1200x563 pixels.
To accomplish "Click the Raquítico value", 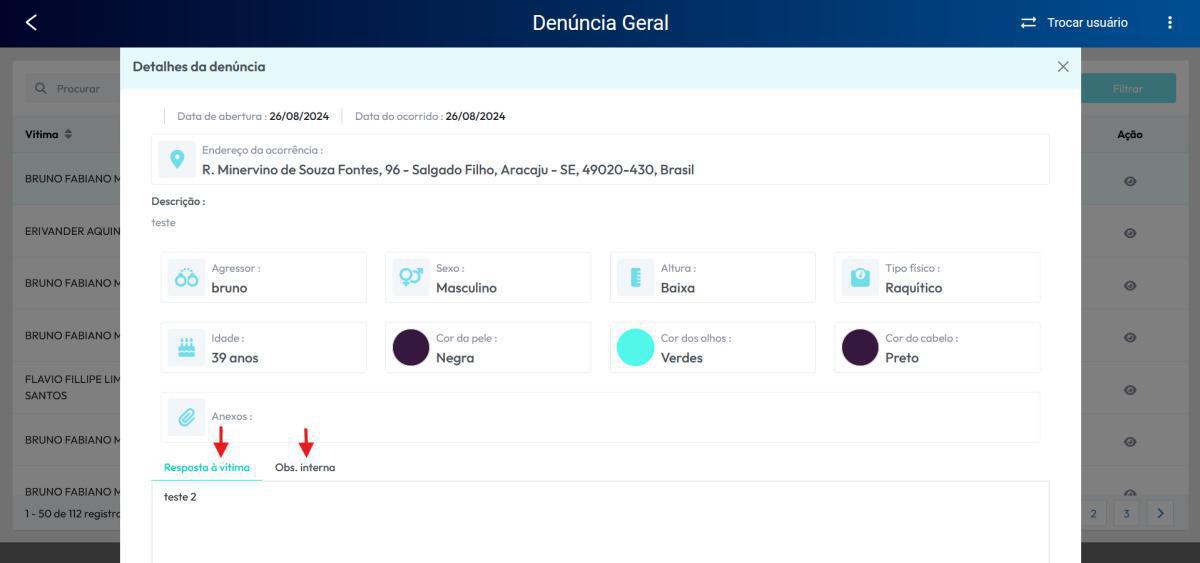I will point(913,288).
